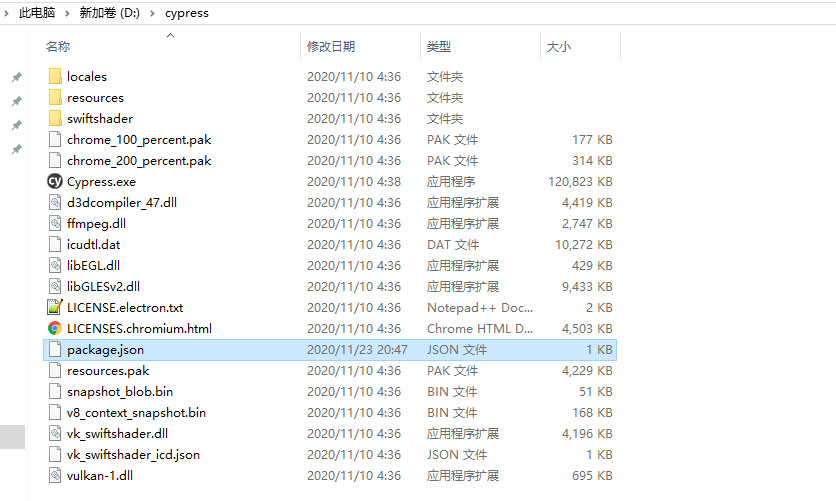Click the 695 KB size value
This screenshot has width=836, height=501.
592,475
